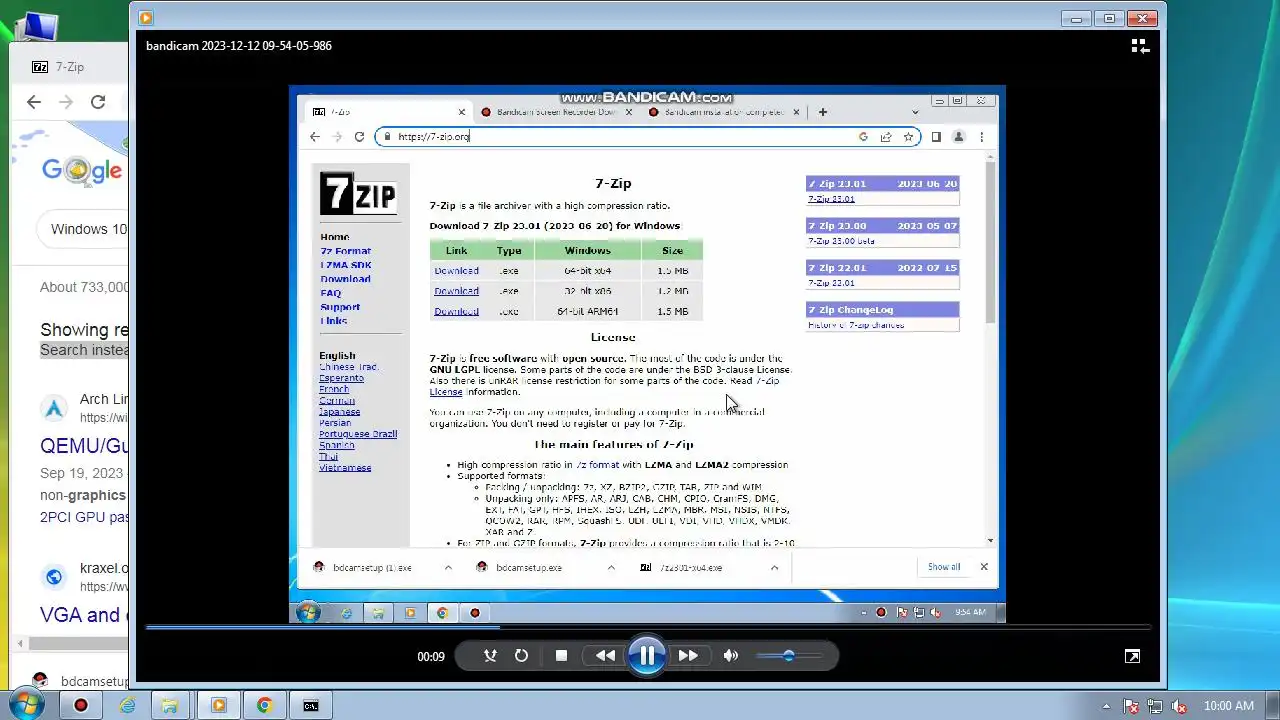
Task: Open Bandicam from the taskbar
Action: [x=81, y=705]
